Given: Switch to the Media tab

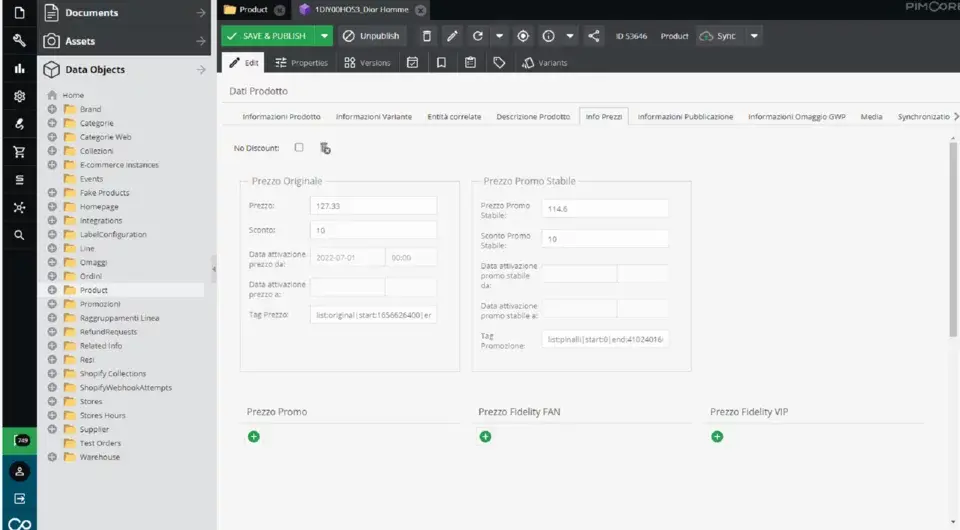Looking at the screenshot, I should pos(871,116).
